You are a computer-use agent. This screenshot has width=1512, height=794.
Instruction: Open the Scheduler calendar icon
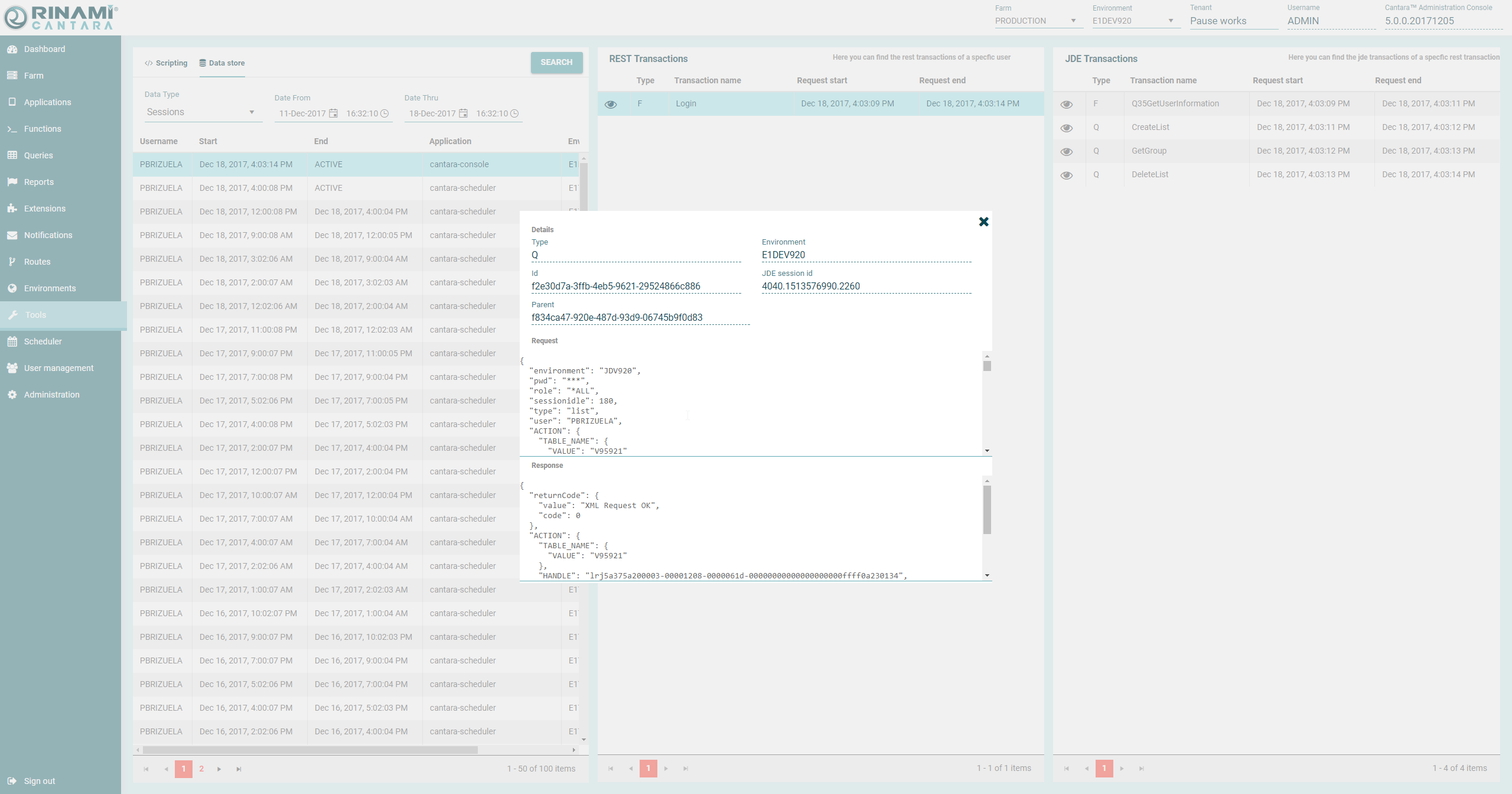click(x=12, y=341)
